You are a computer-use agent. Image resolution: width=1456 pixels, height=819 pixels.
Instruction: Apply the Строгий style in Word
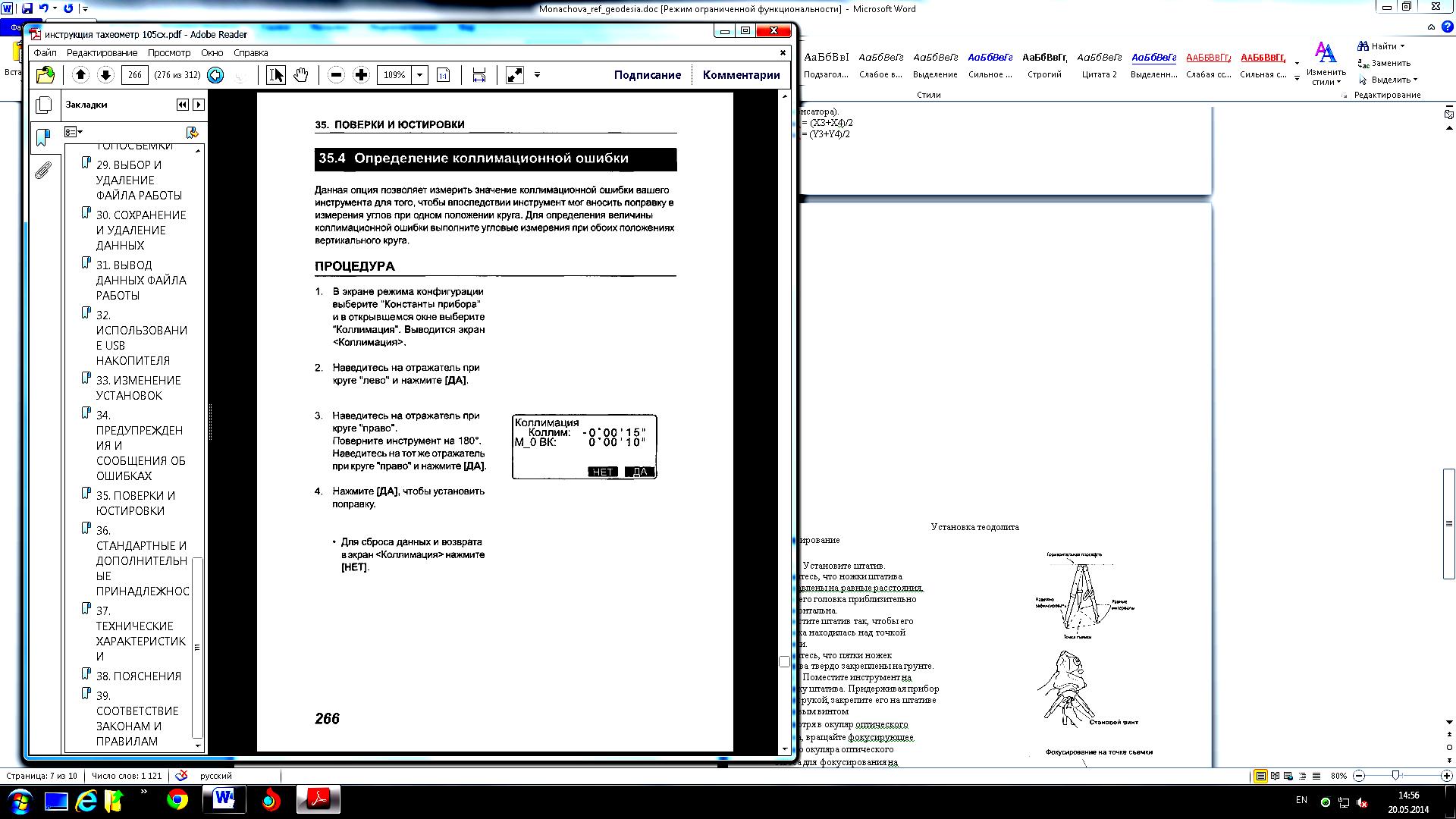[x=1044, y=64]
